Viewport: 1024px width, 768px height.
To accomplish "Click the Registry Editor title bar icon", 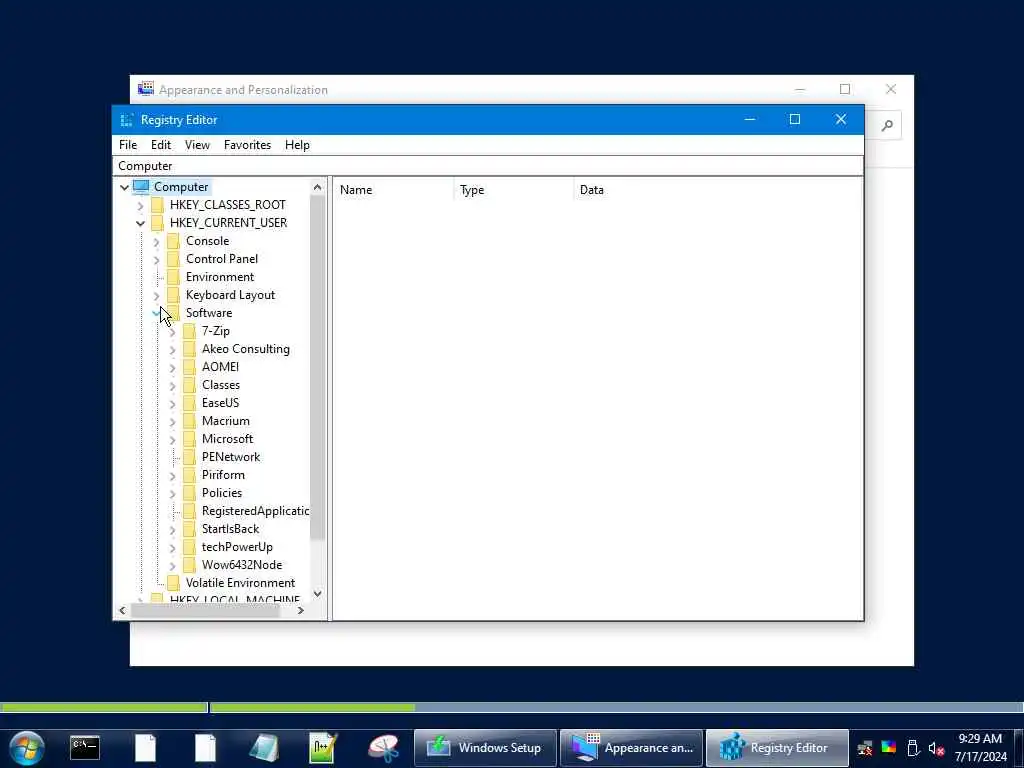I will (127, 120).
